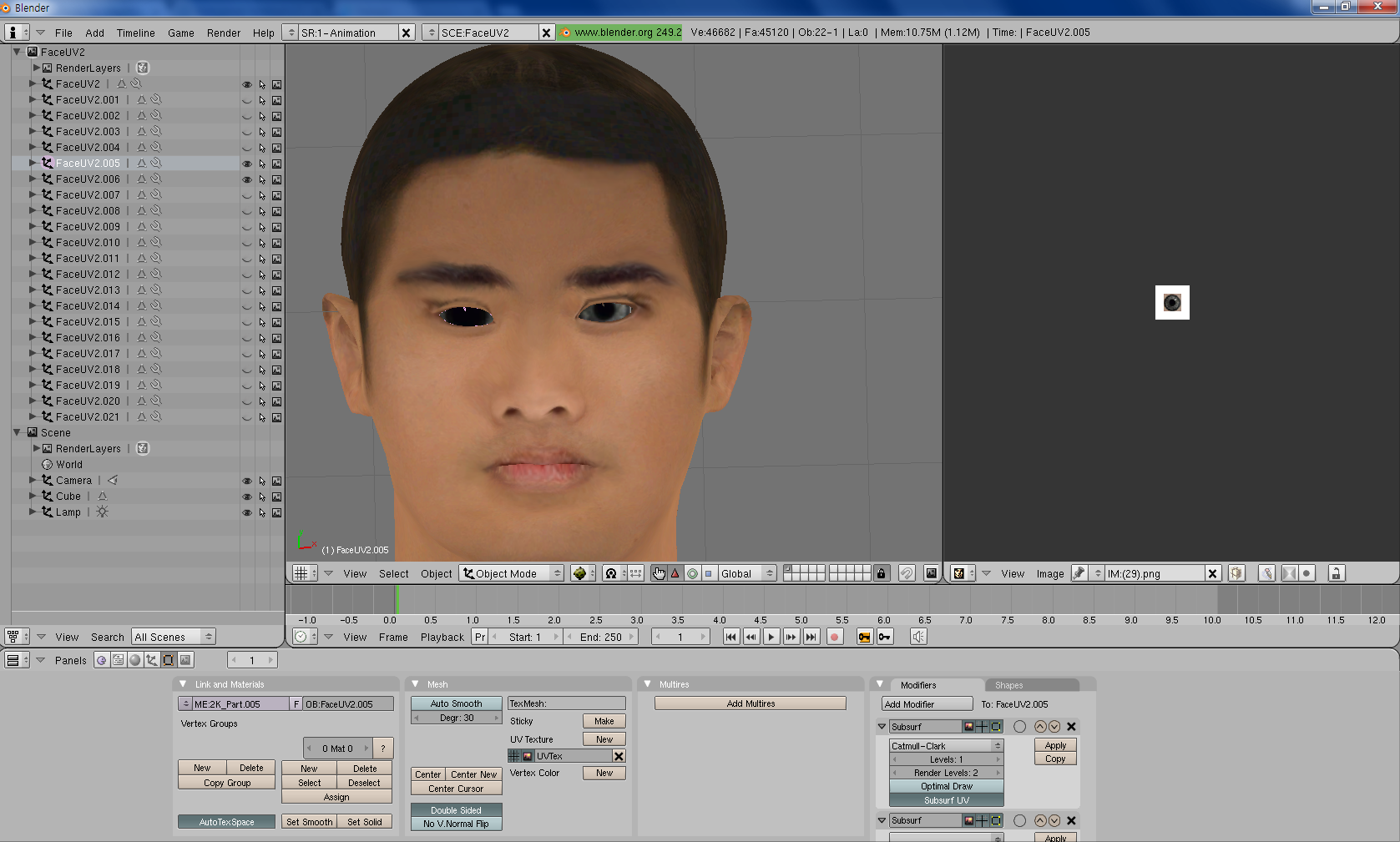
Task: Toggle visibility eye of FaceUV2.006
Action: tap(246, 179)
